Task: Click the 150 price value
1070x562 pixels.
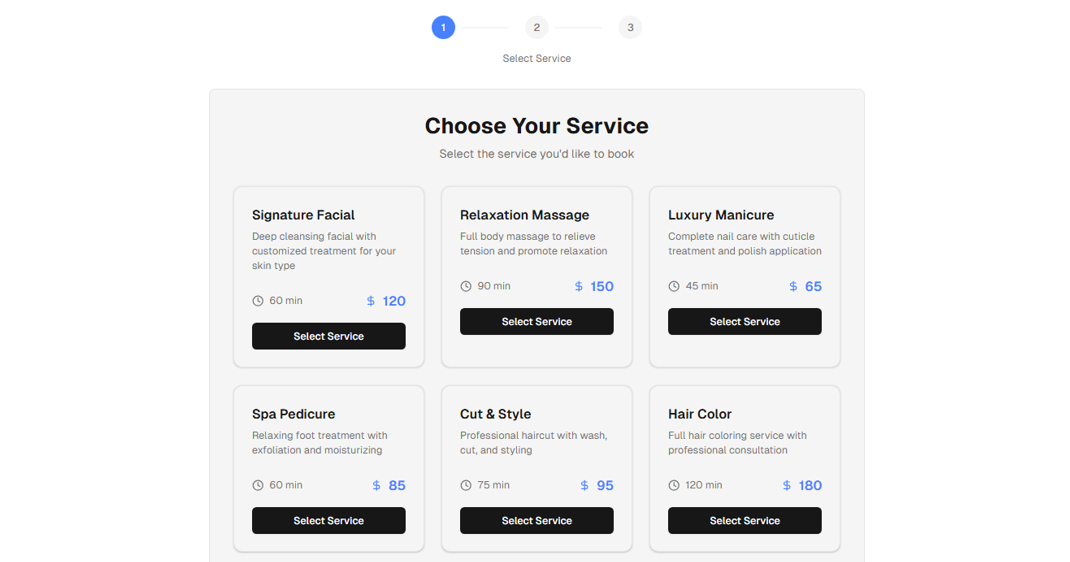Action: [602, 286]
